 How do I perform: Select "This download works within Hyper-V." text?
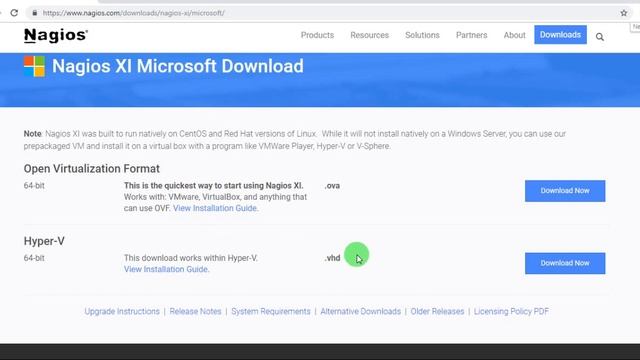point(191,258)
